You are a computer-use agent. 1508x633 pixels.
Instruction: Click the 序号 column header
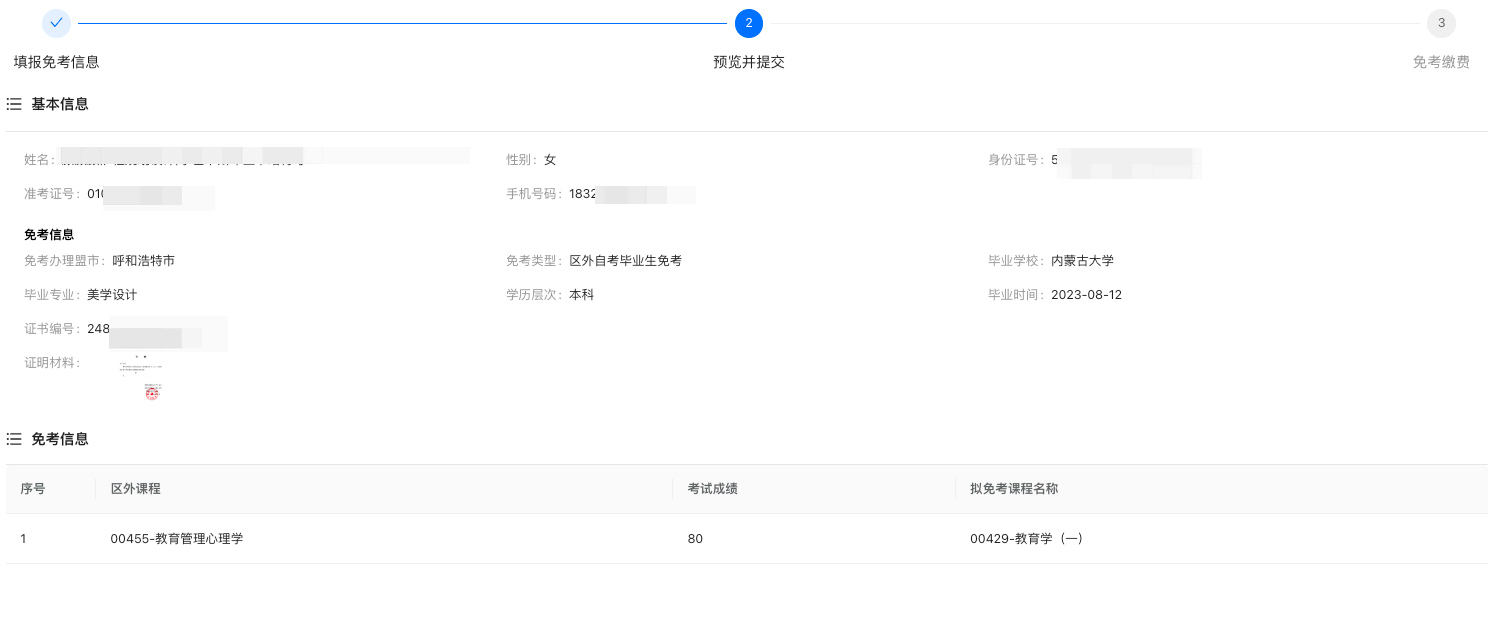pyautogui.click(x=33, y=489)
